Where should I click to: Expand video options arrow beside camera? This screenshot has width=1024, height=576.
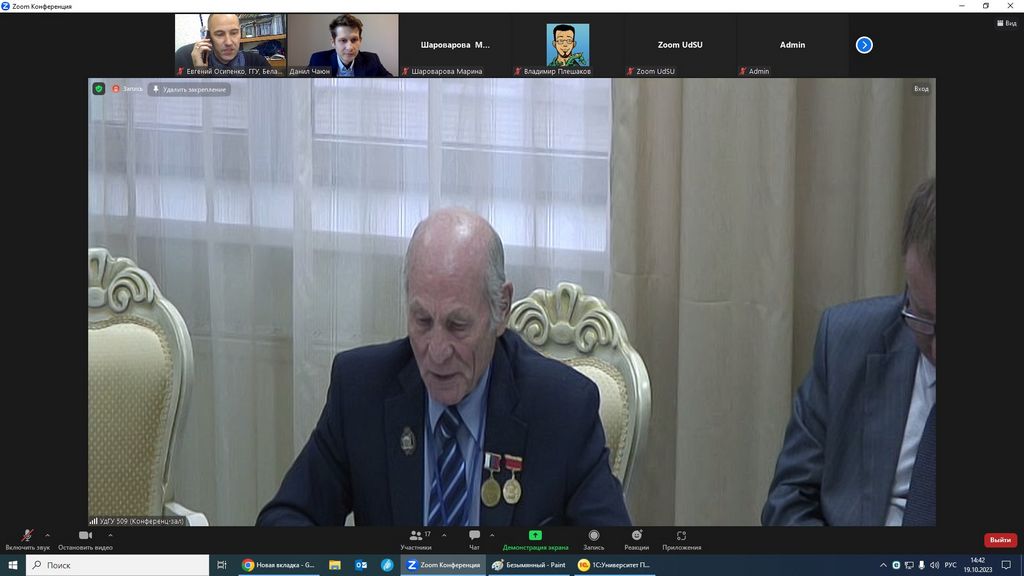click(110, 535)
